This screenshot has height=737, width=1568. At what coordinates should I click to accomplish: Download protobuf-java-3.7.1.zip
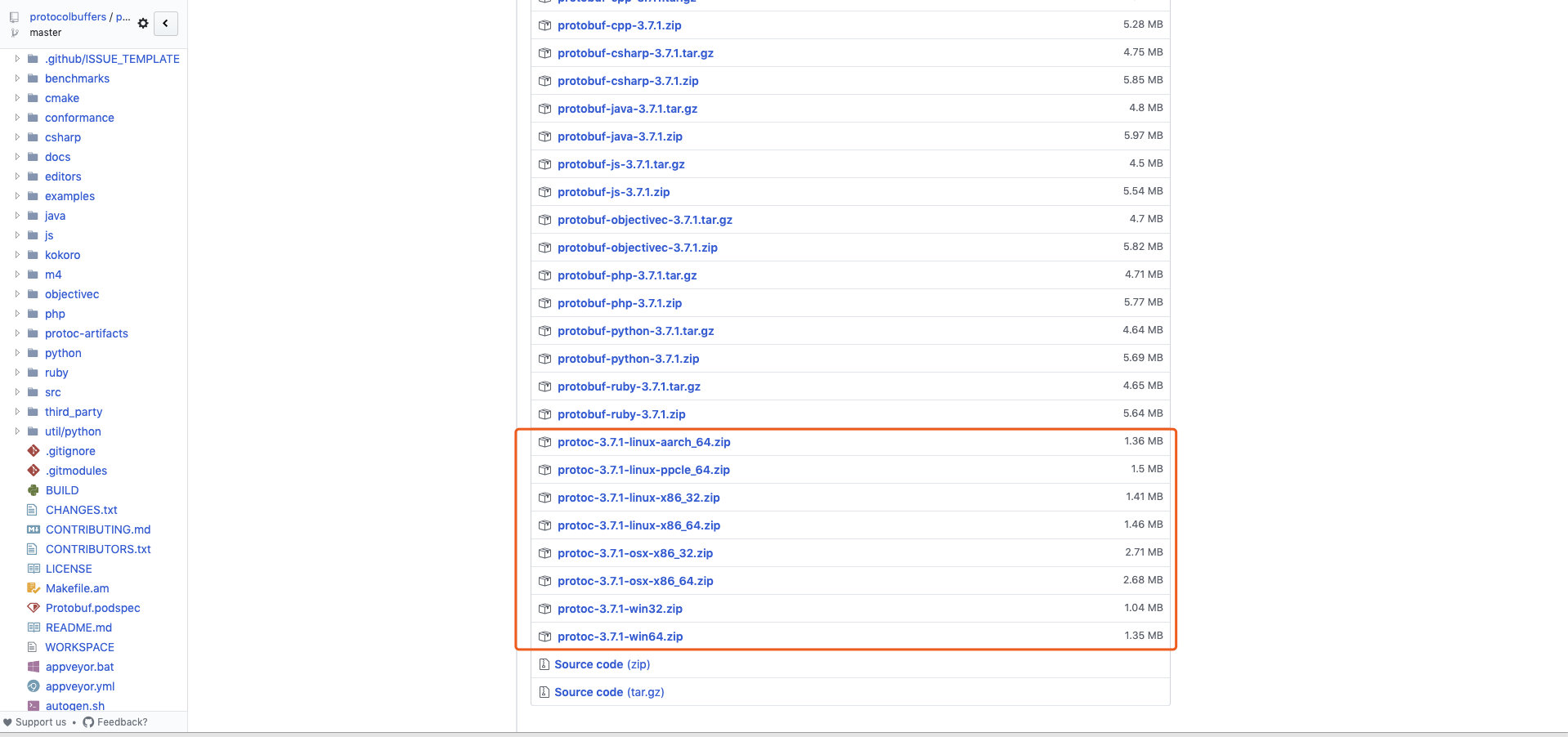(x=620, y=136)
